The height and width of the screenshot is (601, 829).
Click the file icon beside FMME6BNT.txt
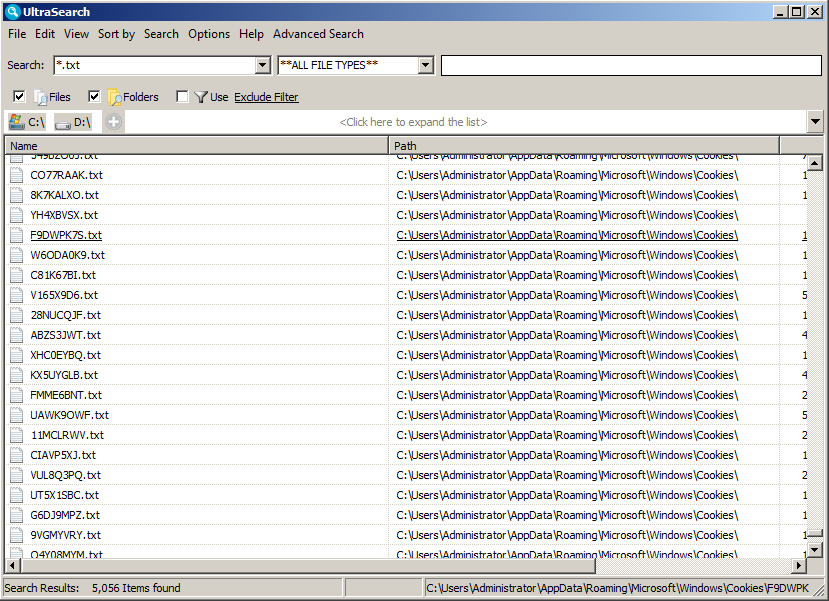pyautogui.click(x=17, y=395)
